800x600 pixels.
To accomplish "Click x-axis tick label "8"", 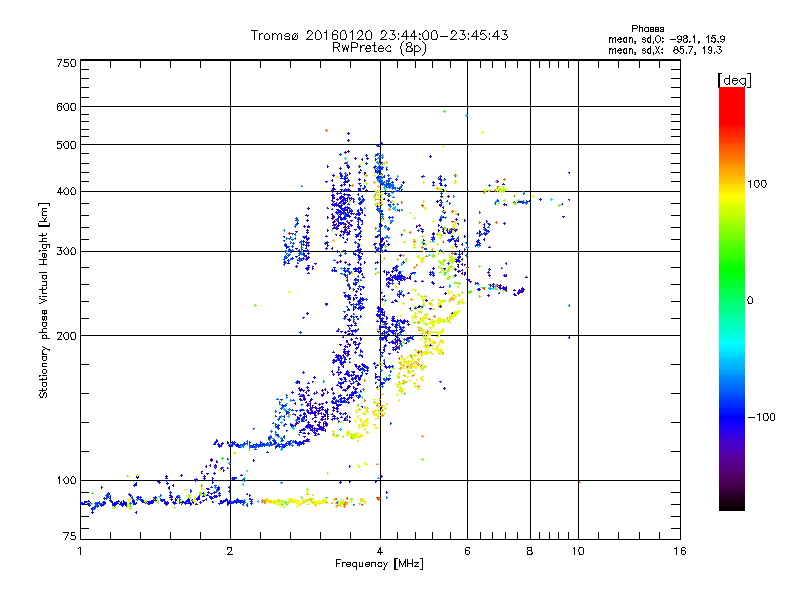I will pyautogui.click(x=530, y=551).
